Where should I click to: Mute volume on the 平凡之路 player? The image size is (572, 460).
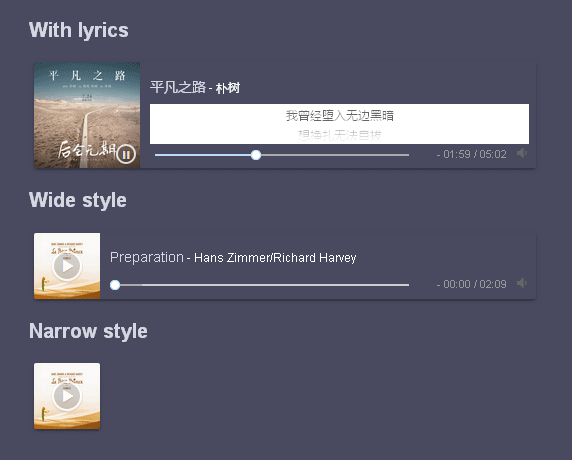click(x=522, y=153)
